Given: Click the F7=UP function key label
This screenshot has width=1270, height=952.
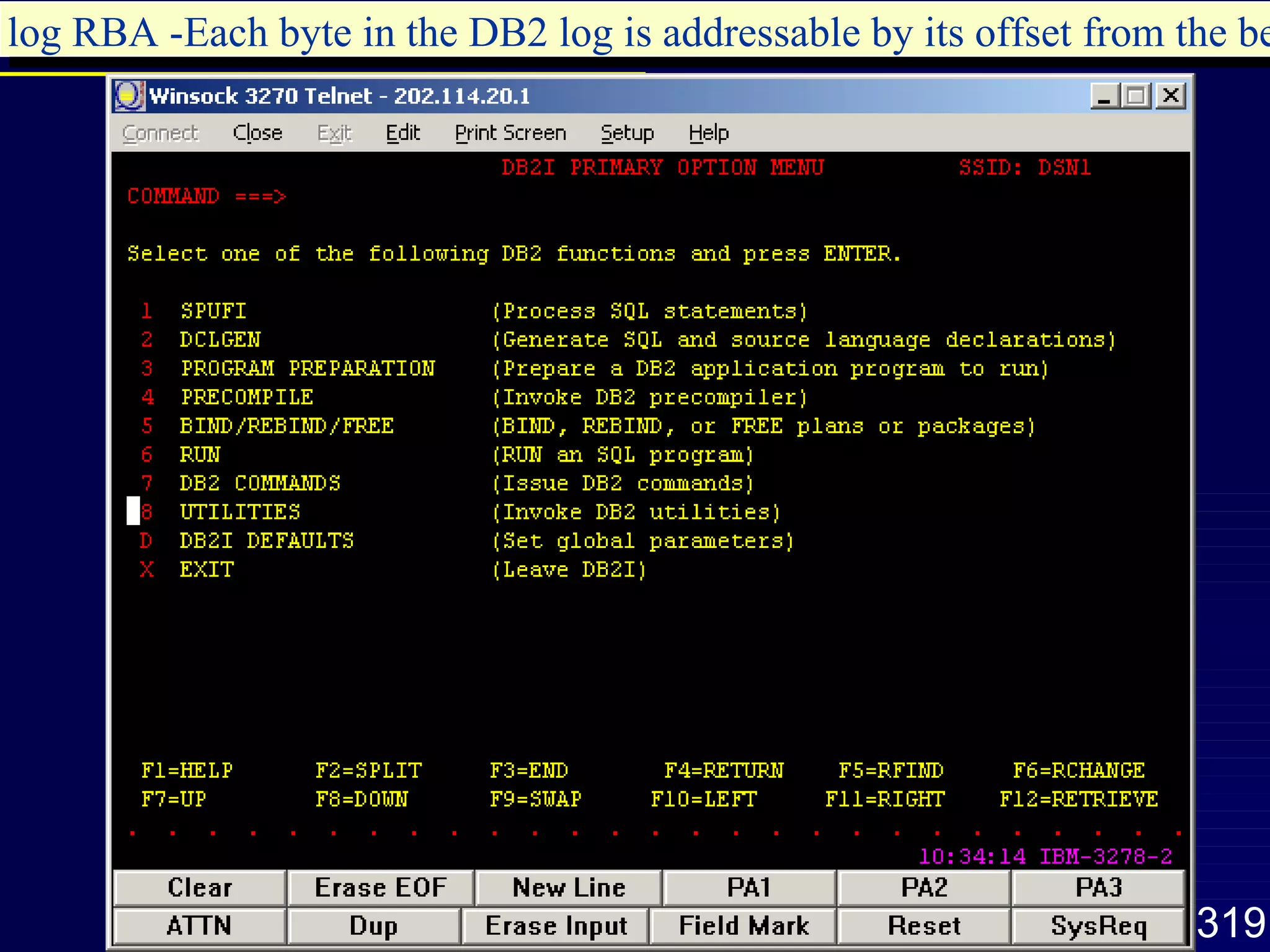Looking at the screenshot, I should click(x=174, y=799).
